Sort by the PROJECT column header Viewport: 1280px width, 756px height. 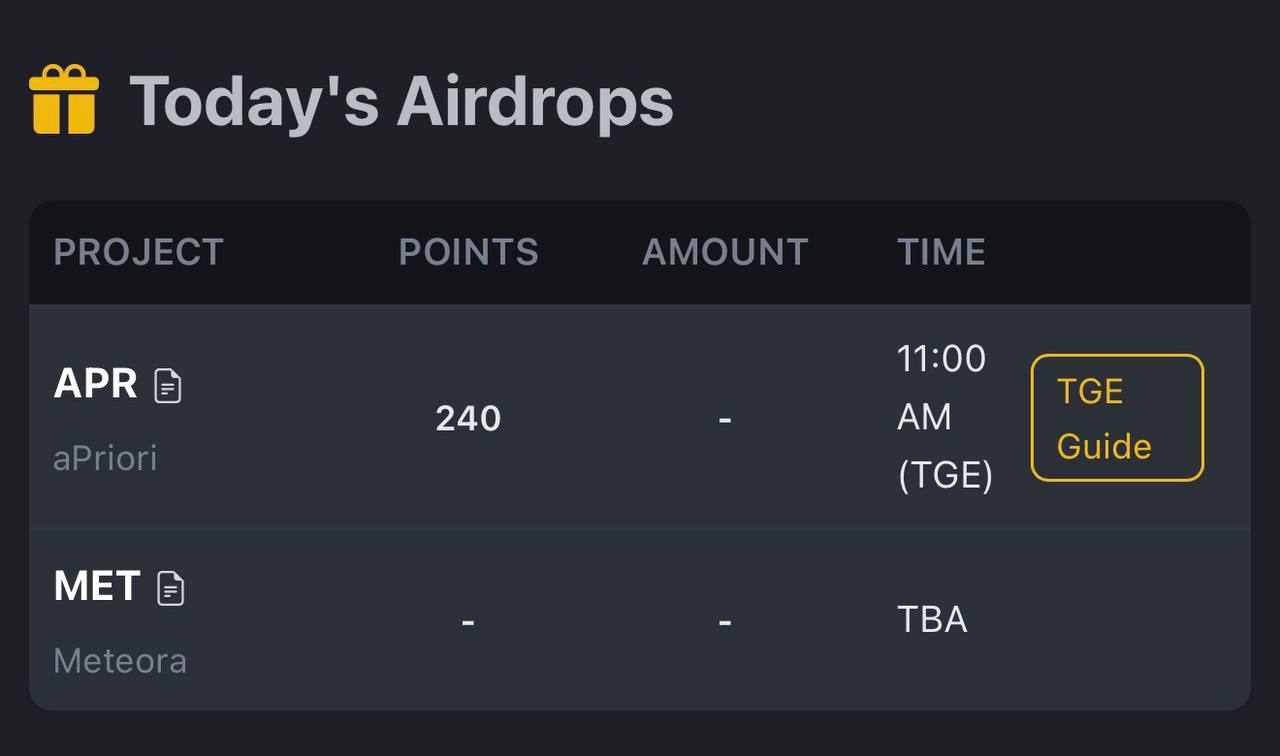[138, 252]
